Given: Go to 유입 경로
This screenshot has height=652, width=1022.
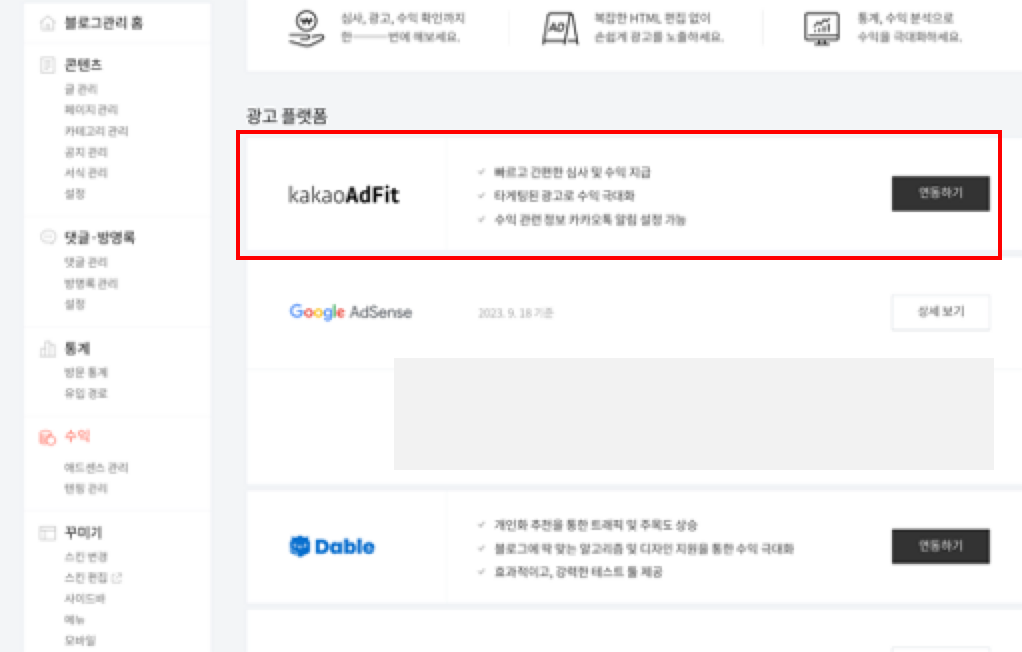Looking at the screenshot, I should [x=86, y=393].
